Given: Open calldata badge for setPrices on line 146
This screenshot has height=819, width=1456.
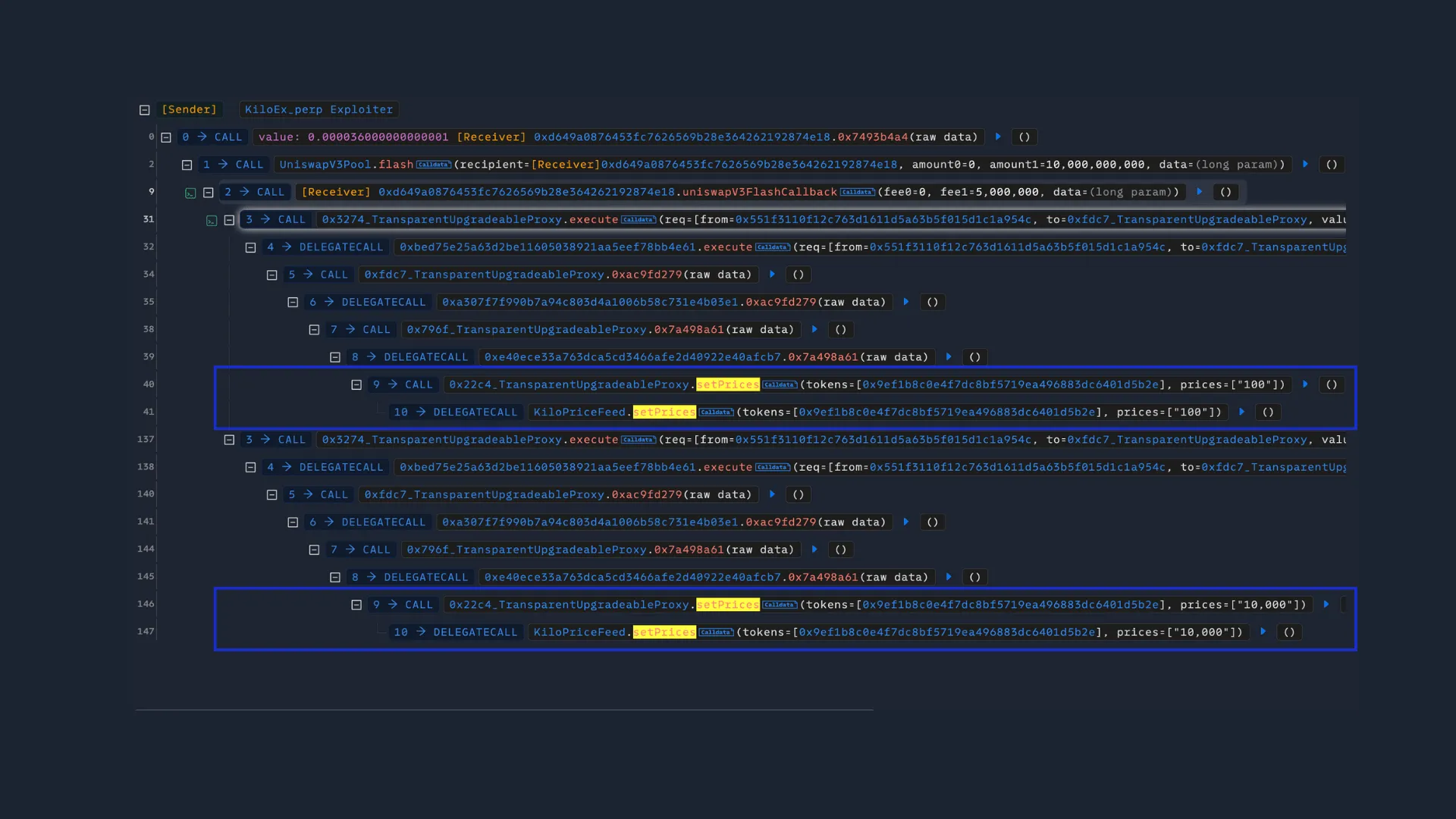Looking at the screenshot, I should [780, 604].
